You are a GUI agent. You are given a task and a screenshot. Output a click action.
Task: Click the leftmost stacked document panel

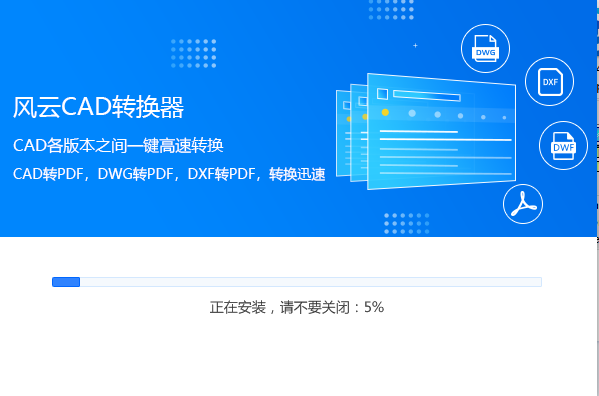343,133
